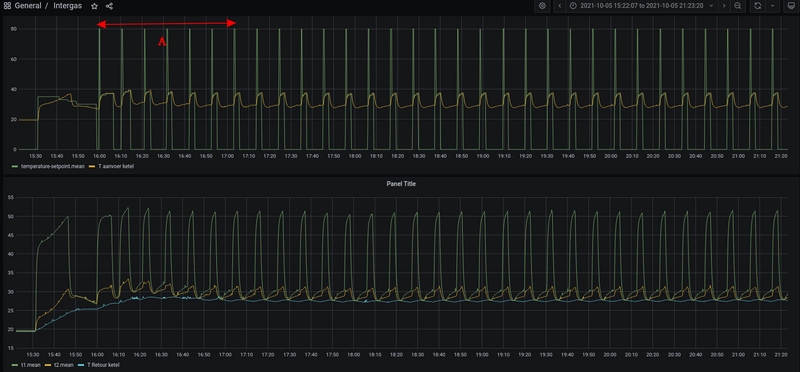Go to General folder breadcrumb
The height and width of the screenshot is (372, 800).
pyautogui.click(x=28, y=6)
